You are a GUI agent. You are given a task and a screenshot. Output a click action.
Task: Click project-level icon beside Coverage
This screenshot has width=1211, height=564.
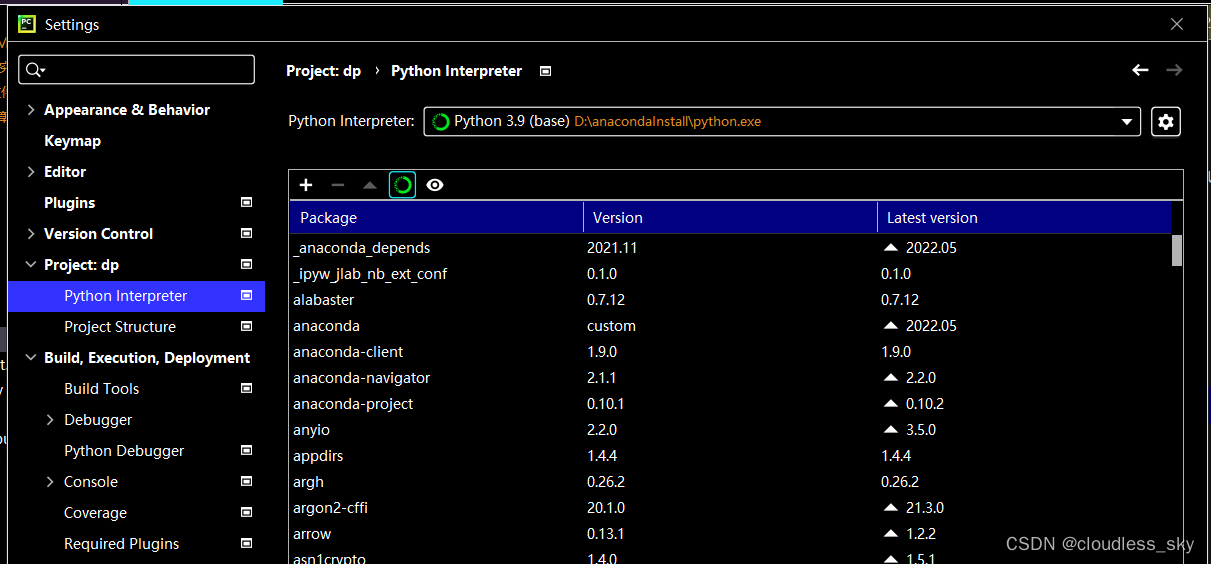[247, 512]
